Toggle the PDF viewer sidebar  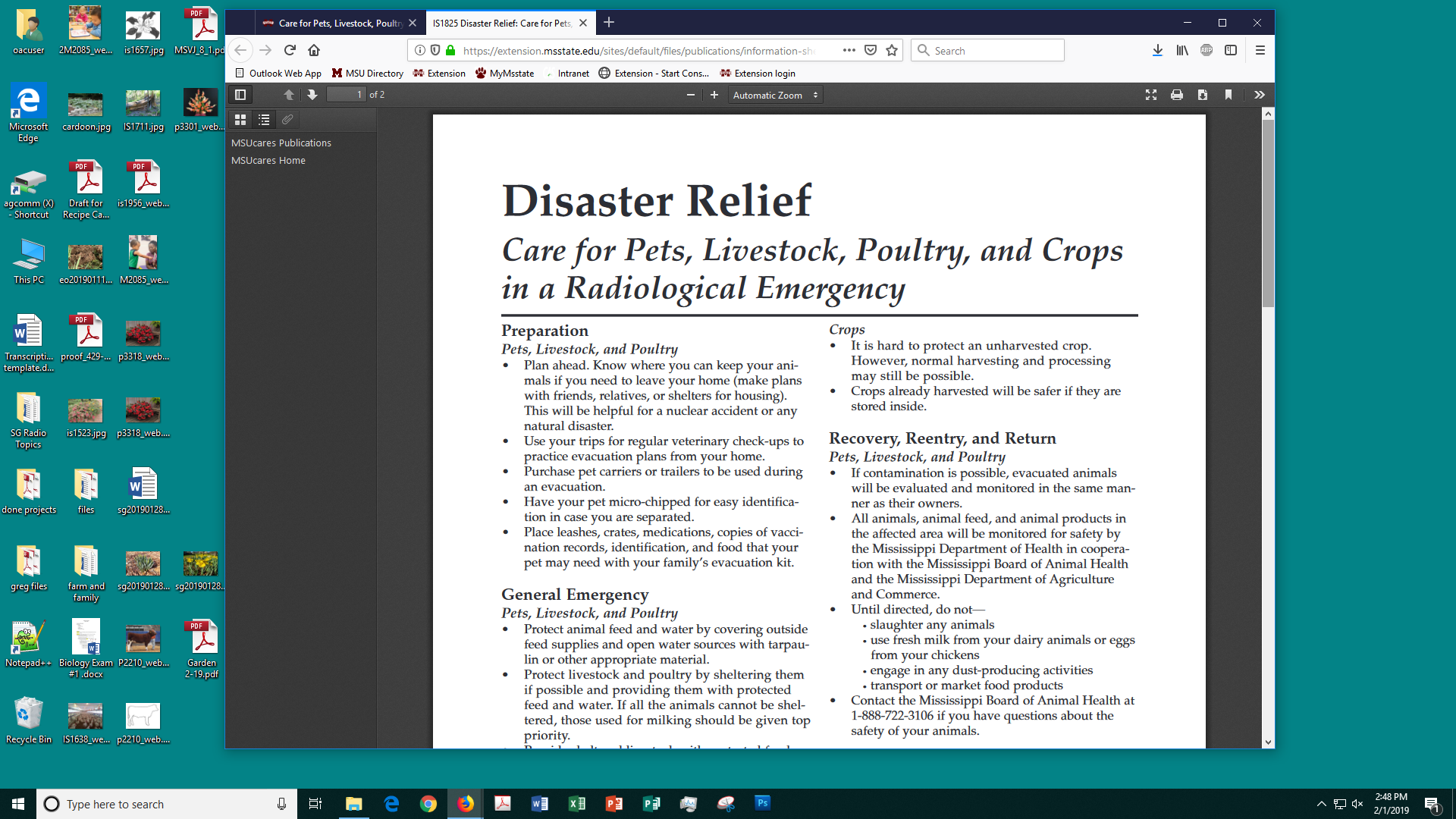pyautogui.click(x=240, y=95)
